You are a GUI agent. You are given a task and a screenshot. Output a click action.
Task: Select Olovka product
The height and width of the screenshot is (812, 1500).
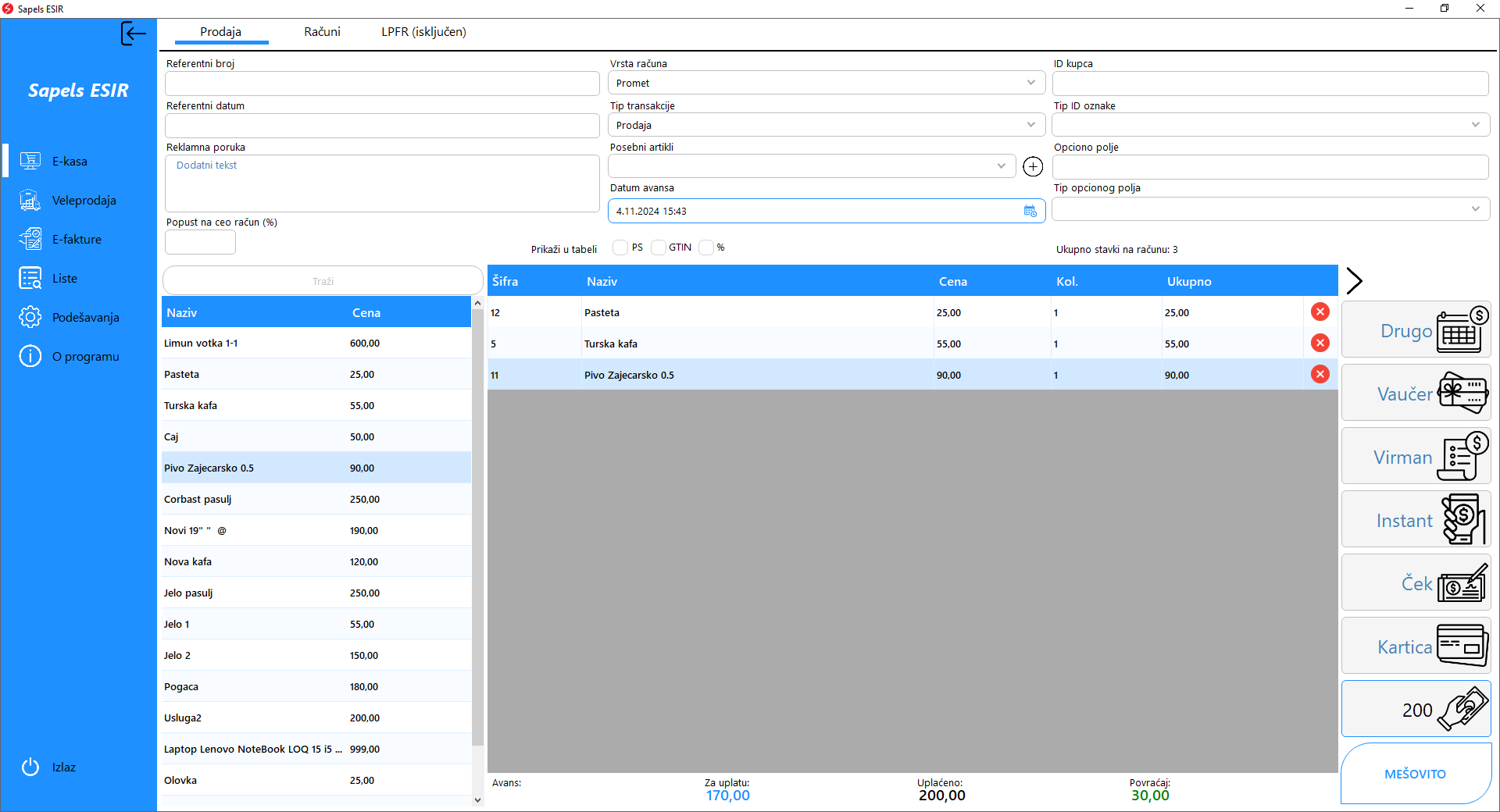coord(316,780)
